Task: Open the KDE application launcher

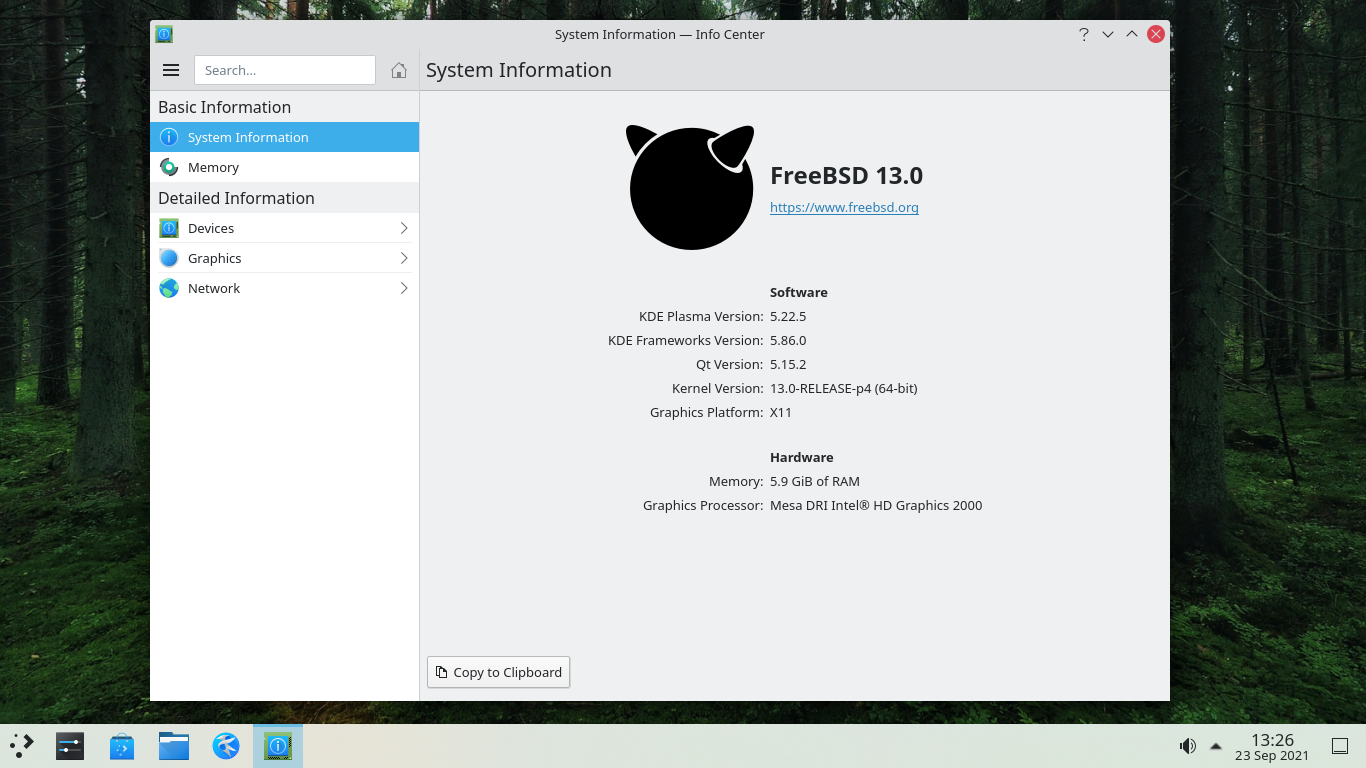Action: (22, 745)
